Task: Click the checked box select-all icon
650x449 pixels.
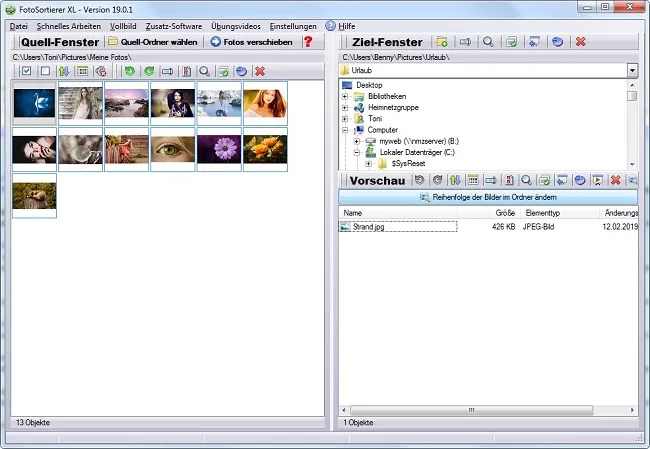Action: 26,72
